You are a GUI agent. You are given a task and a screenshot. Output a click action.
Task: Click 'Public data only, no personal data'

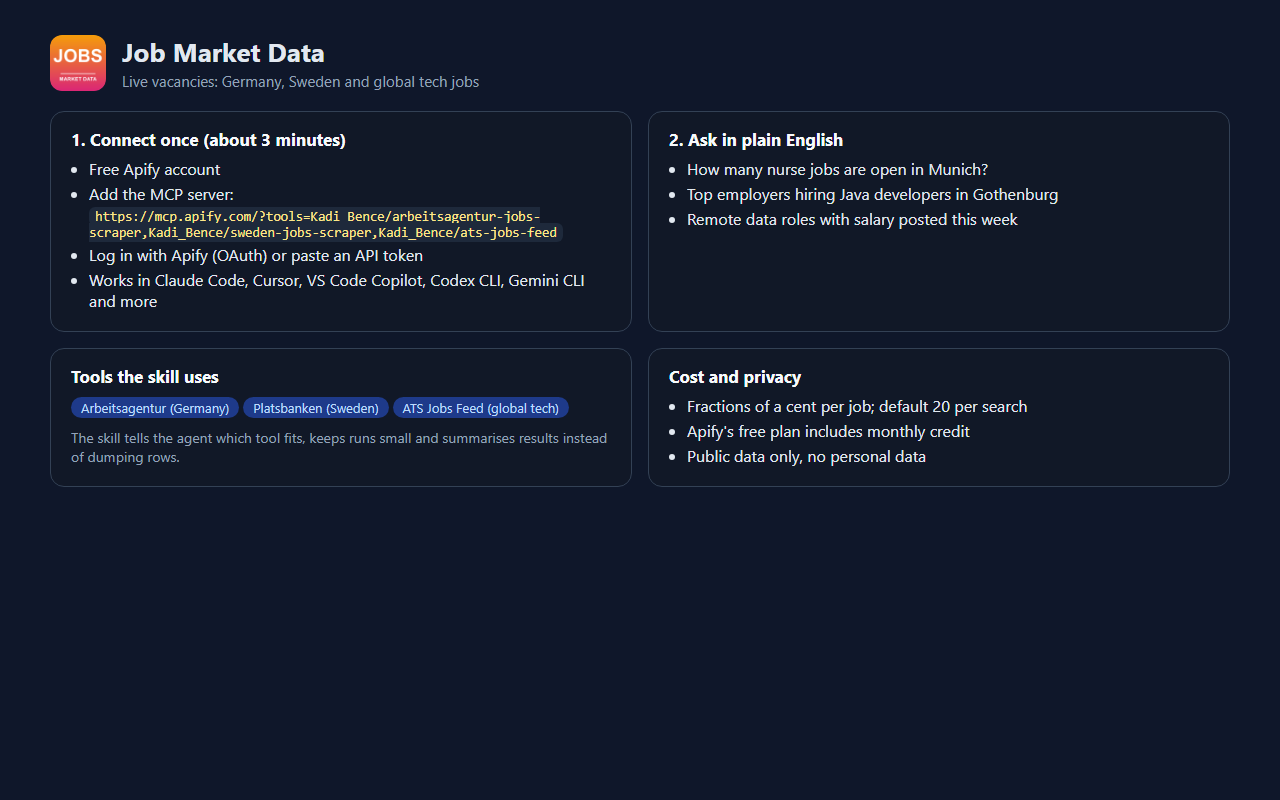806,457
